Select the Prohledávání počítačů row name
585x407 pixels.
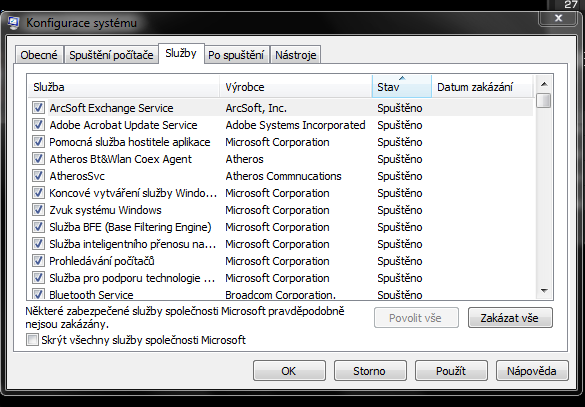click(x=101, y=261)
